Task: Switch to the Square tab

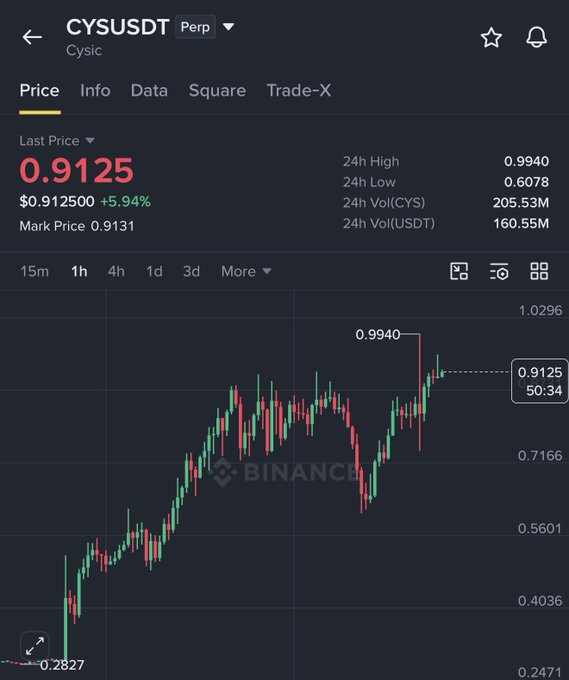Action: [x=217, y=91]
